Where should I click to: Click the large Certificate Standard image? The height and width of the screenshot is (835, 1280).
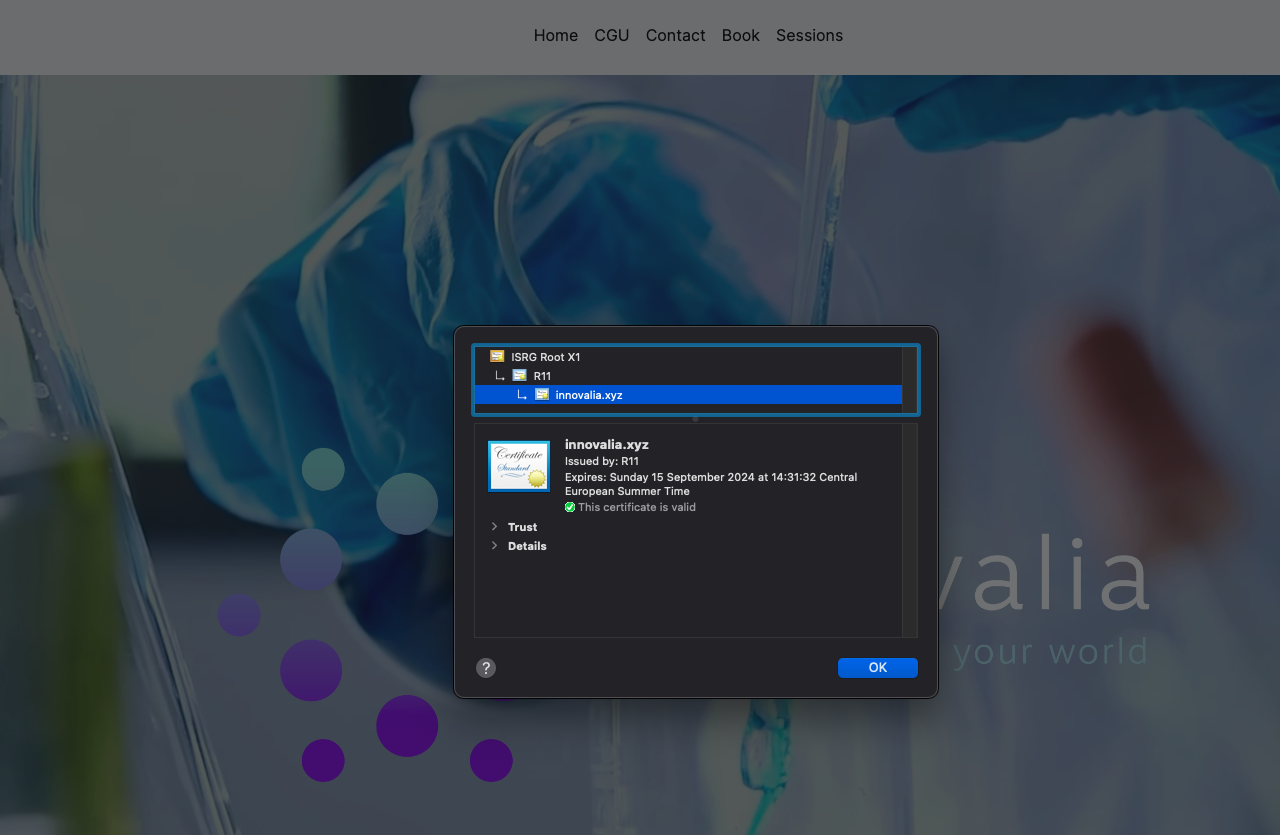pyautogui.click(x=518, y=466)
